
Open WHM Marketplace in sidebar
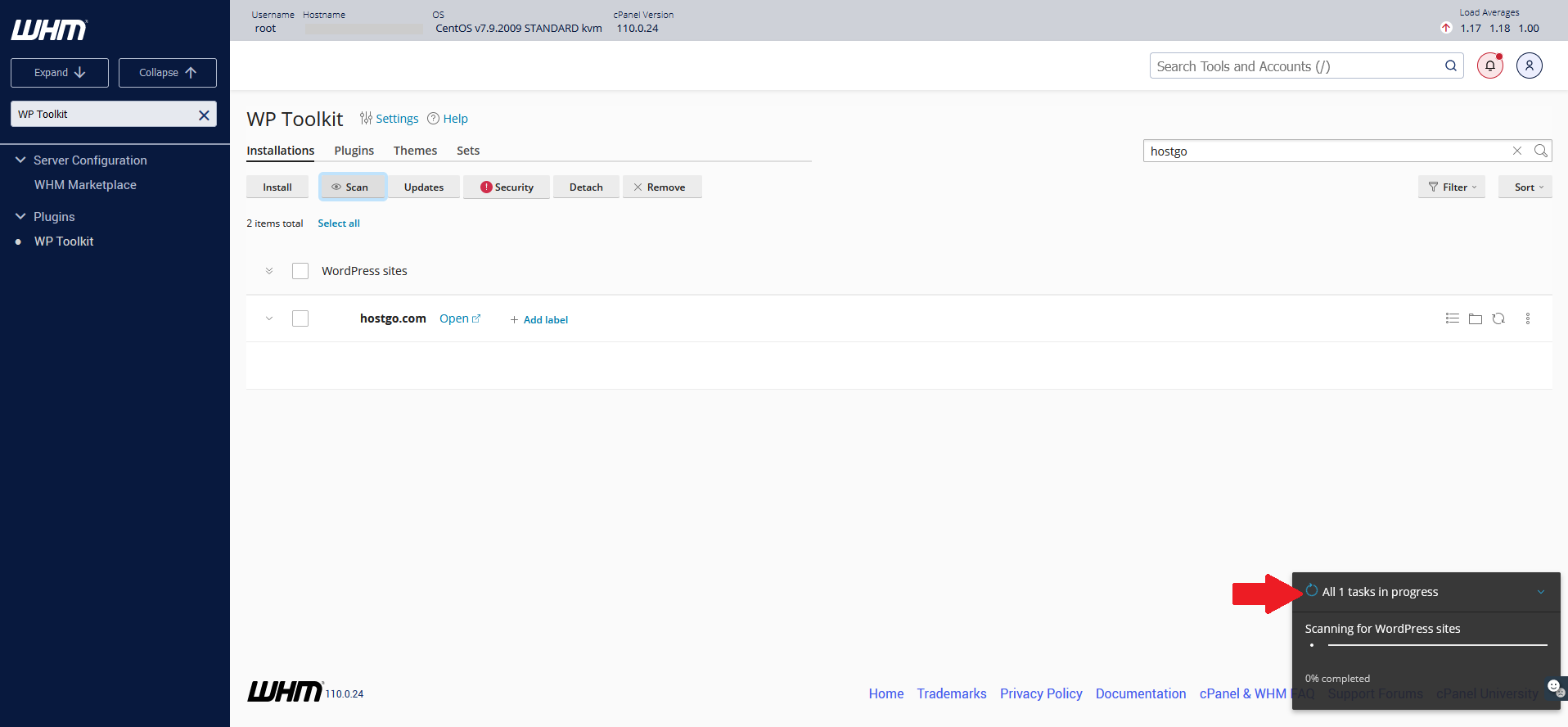tap(85, 185)
